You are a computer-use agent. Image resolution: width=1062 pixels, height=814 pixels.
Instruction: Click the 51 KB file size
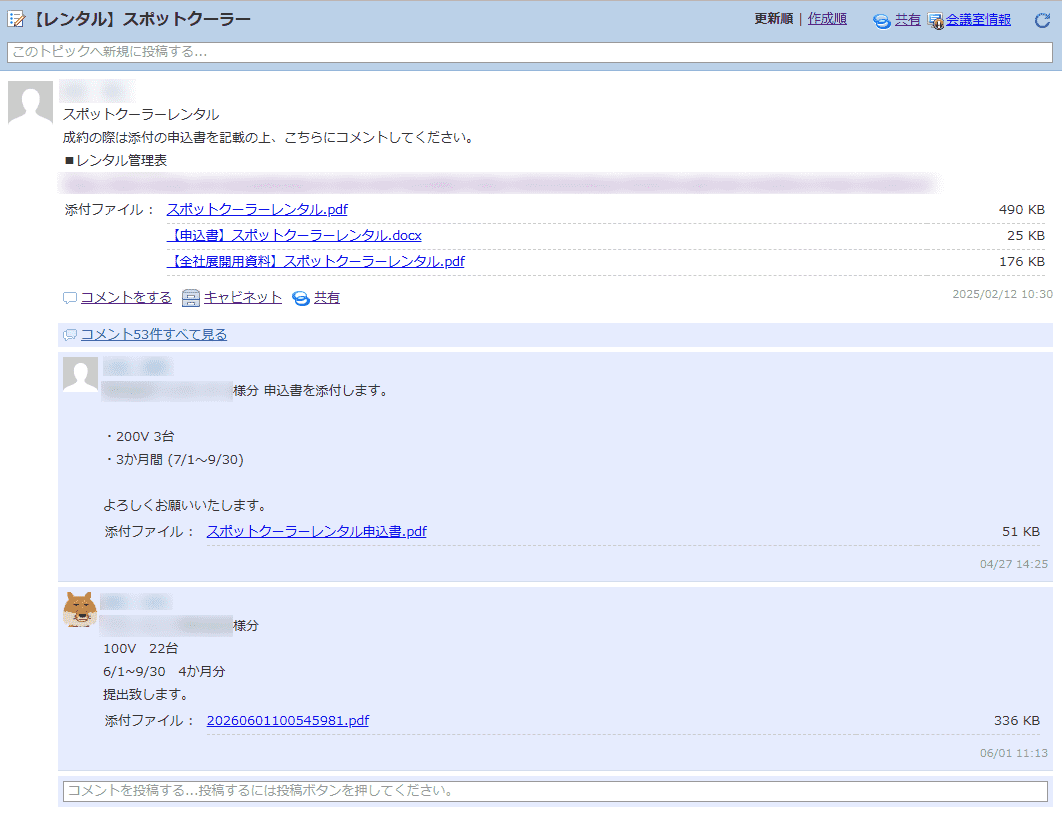[1021, 532]
